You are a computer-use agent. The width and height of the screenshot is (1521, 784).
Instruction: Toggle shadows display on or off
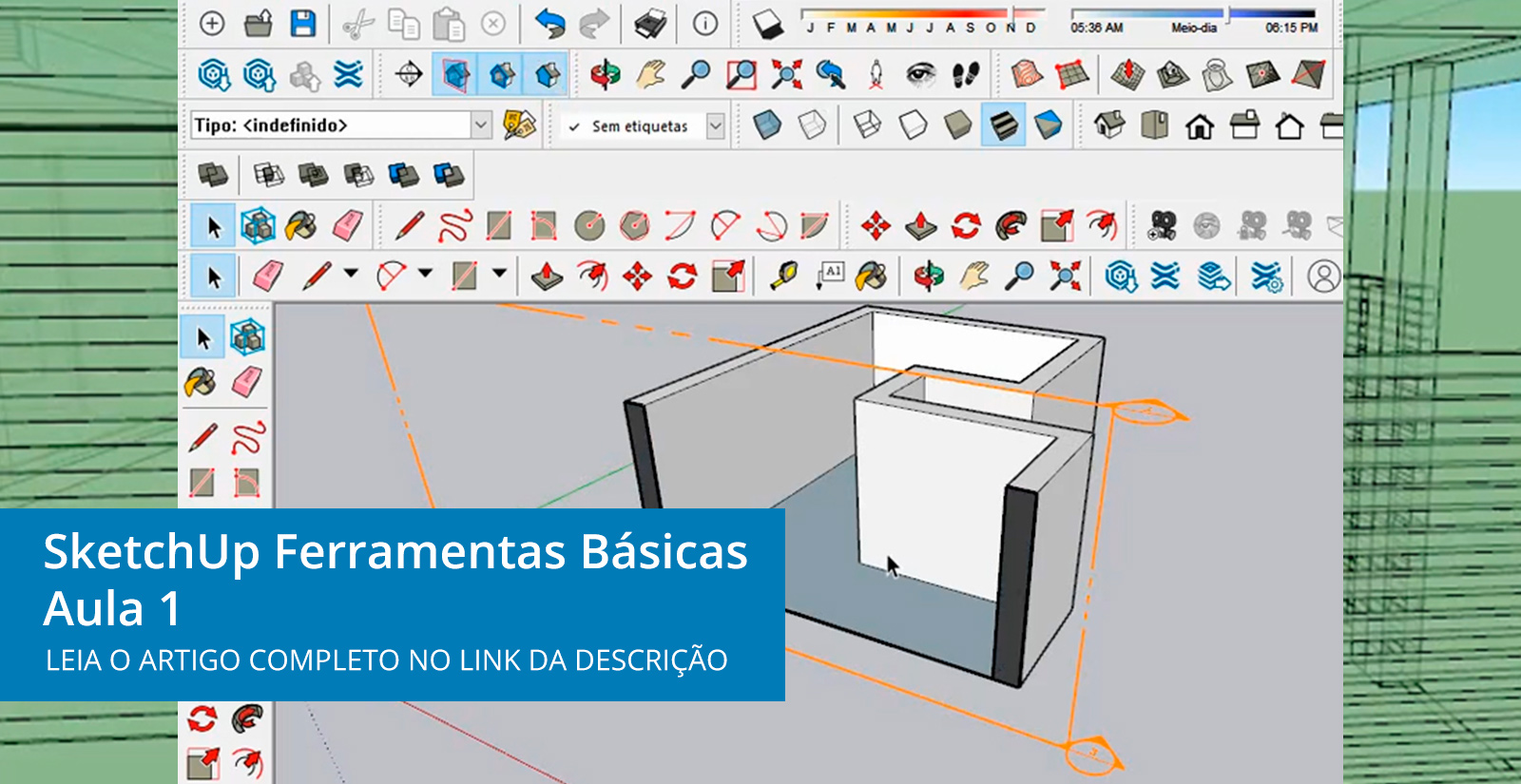point(767,25)
